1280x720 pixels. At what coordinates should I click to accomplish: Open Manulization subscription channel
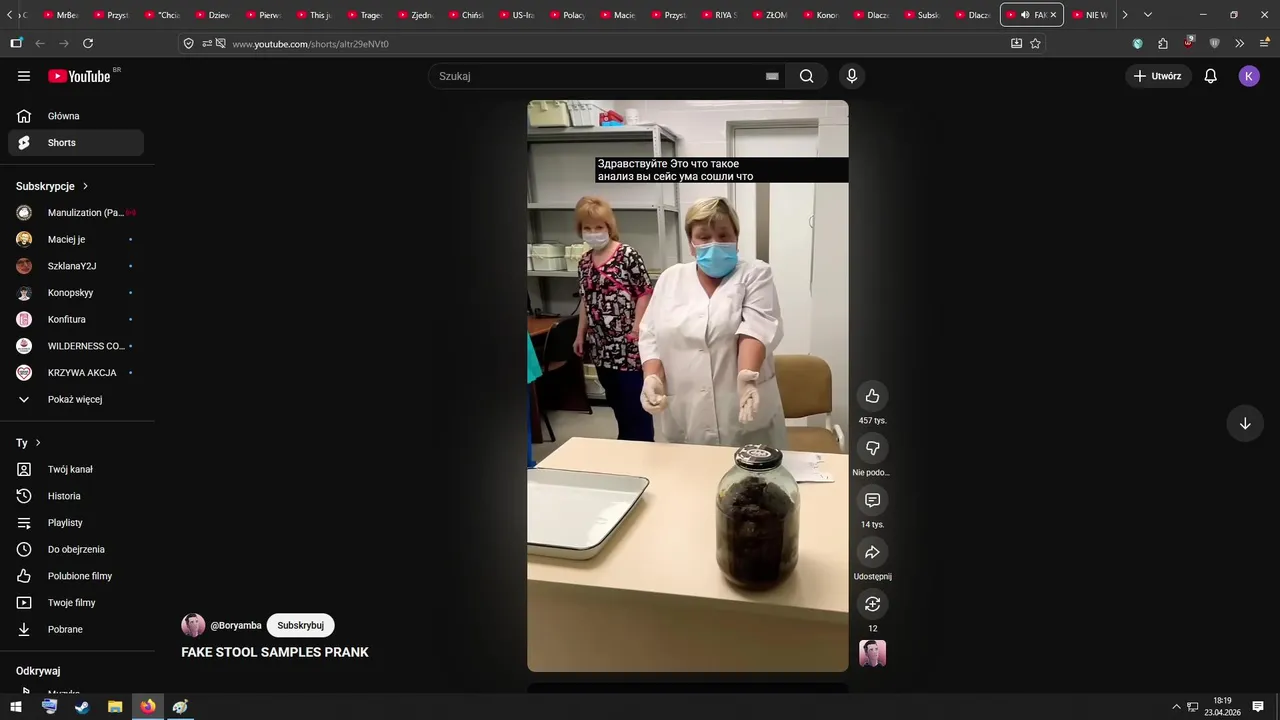76,213
